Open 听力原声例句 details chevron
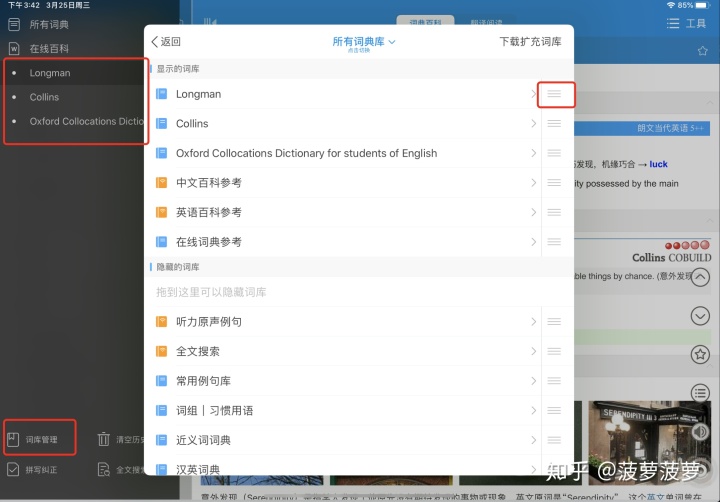Image resolution: width=720 pixels, height=502 pixels. click(534, 322)
